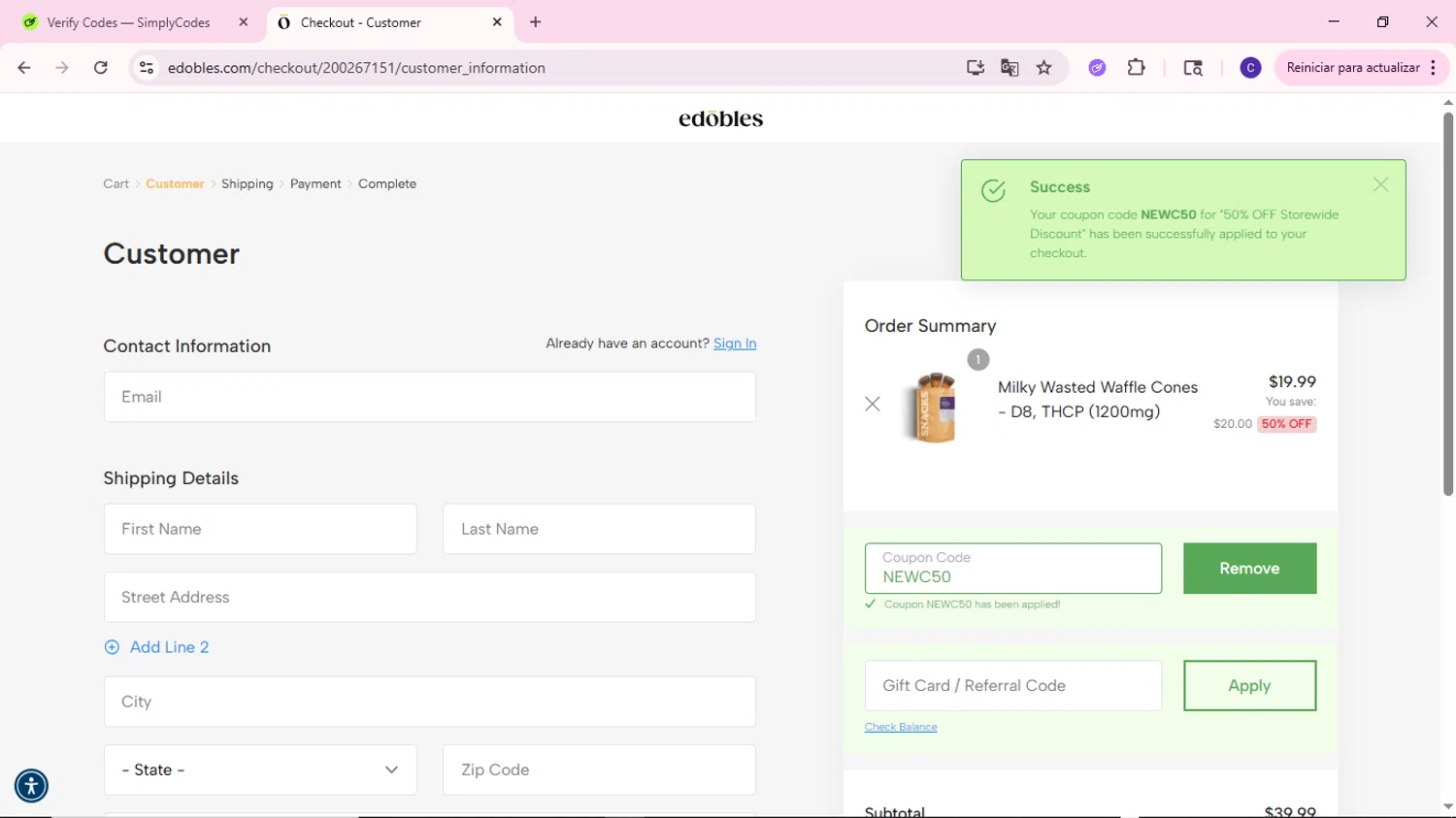Click the quantity badge 1 on product
This screenshot has width=1456, height=818.
point(977,359)
